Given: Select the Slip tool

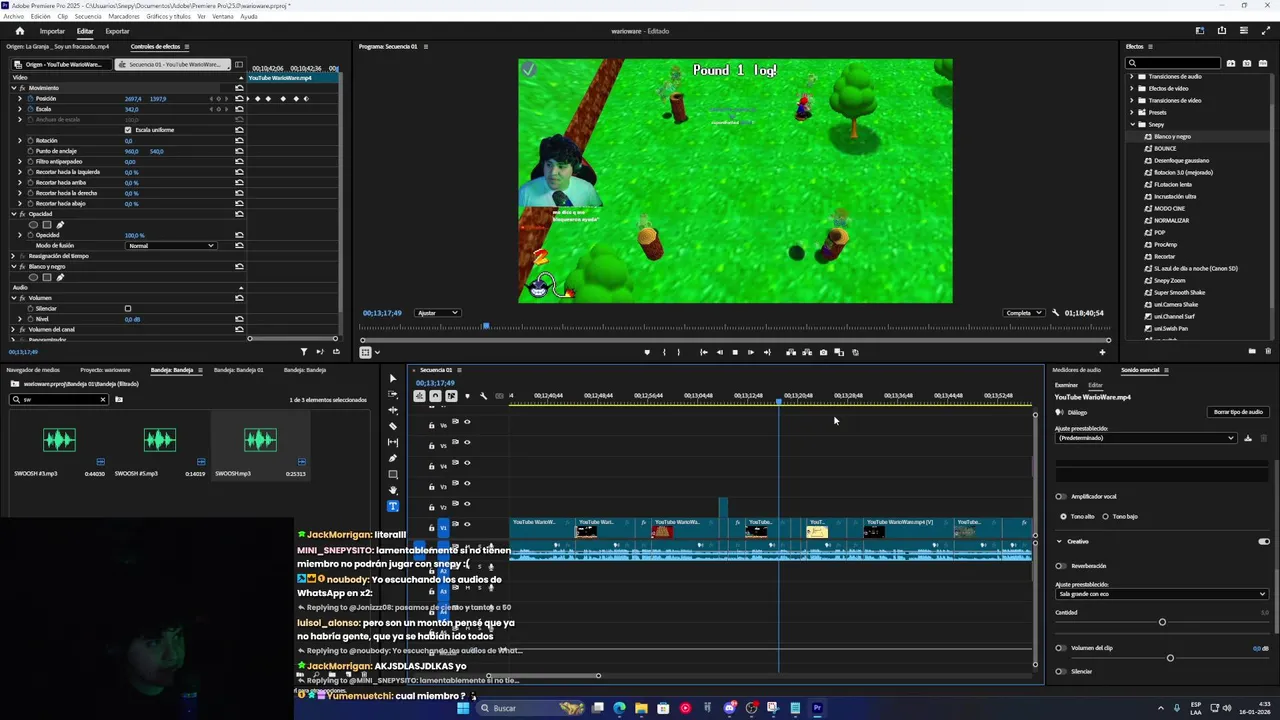Looking at the screenshot, I should (393, 442).
